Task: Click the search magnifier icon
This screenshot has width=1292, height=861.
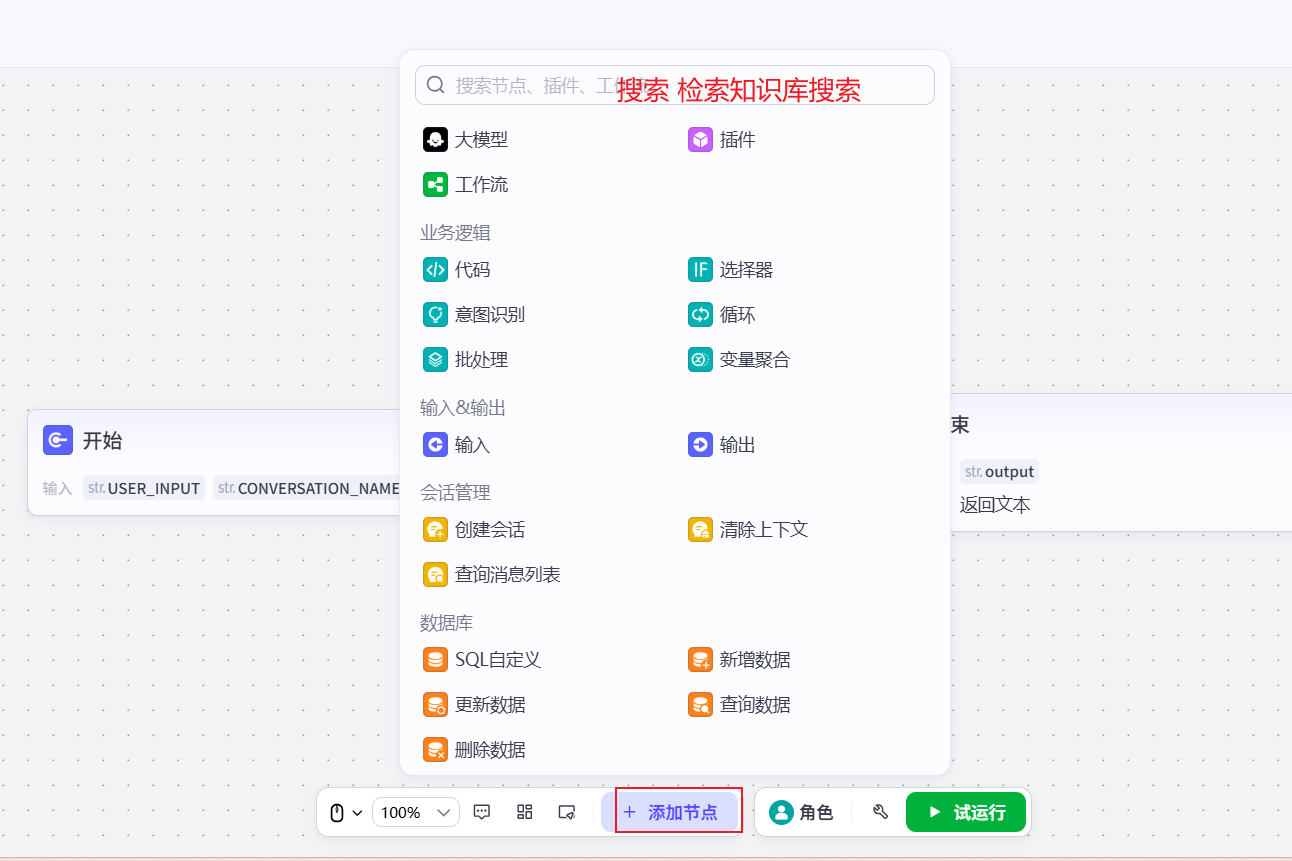Action: coord(435,85)
